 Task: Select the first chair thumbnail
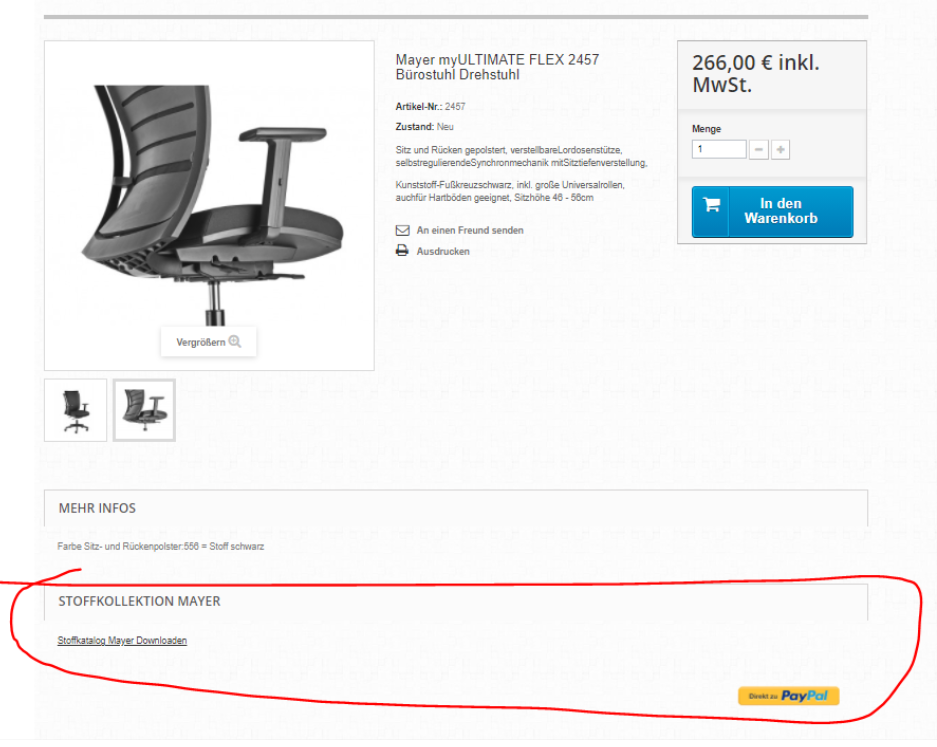click(x=75, y=410)
